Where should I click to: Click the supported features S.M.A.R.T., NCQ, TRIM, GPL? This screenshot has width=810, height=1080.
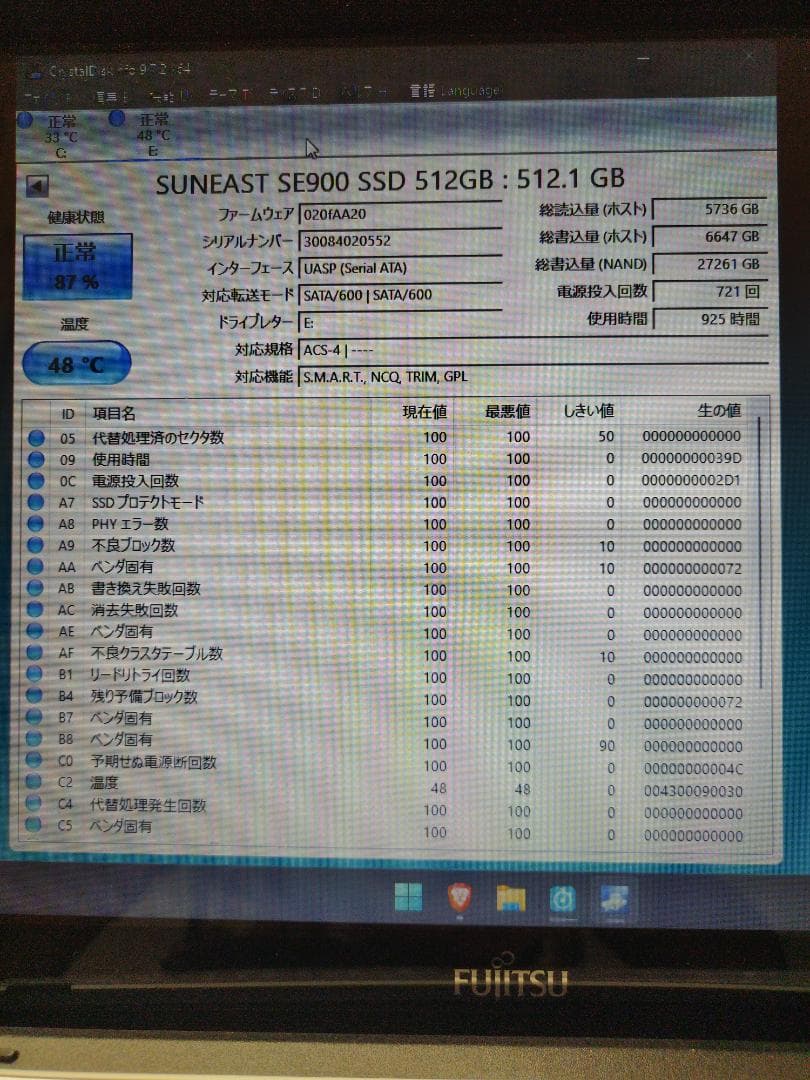pyautogui.click(x=534, y=376)
